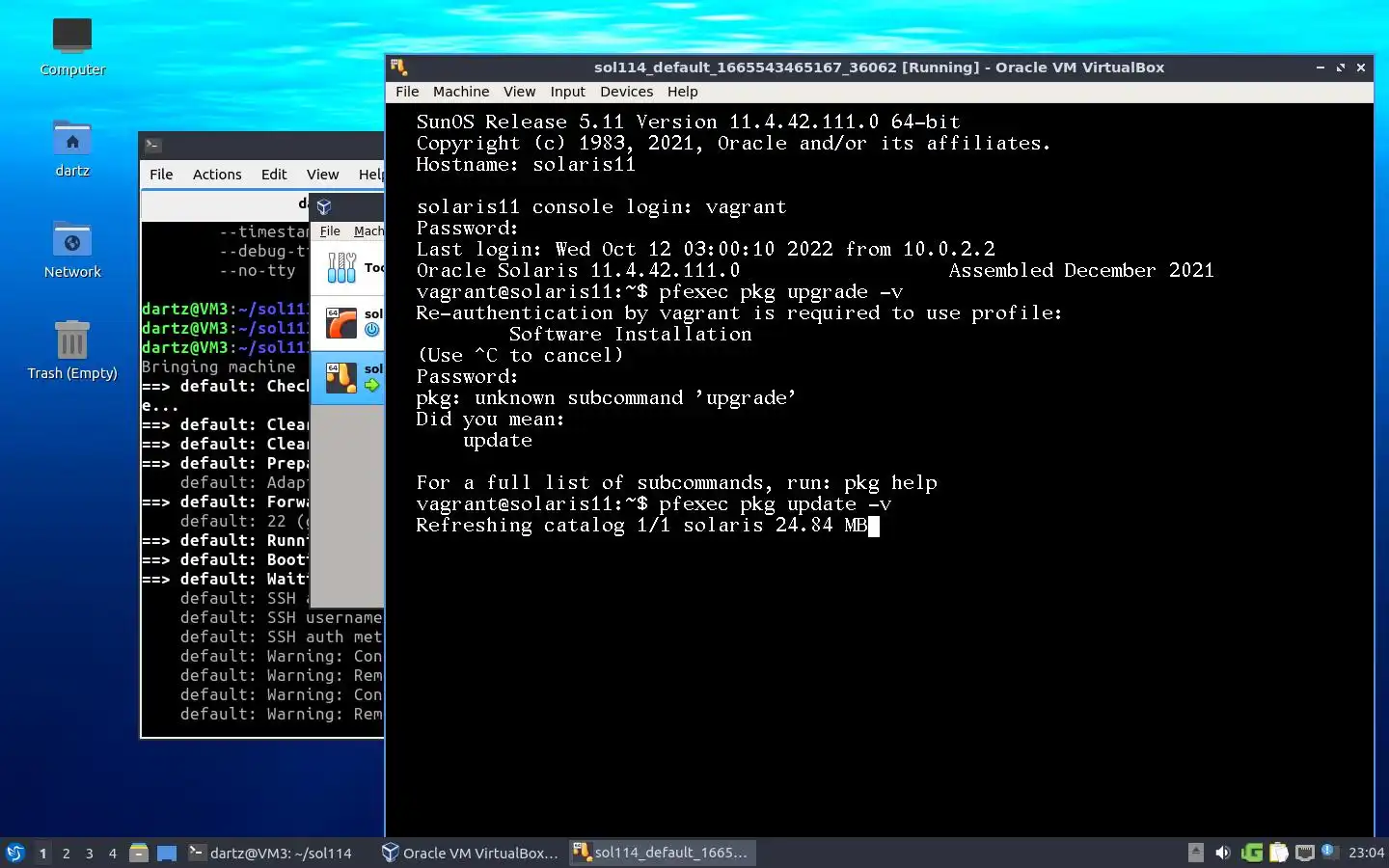The image size is (1389, 868).
Task: Switch to workspace 1
Action: [x=42, y=853]
